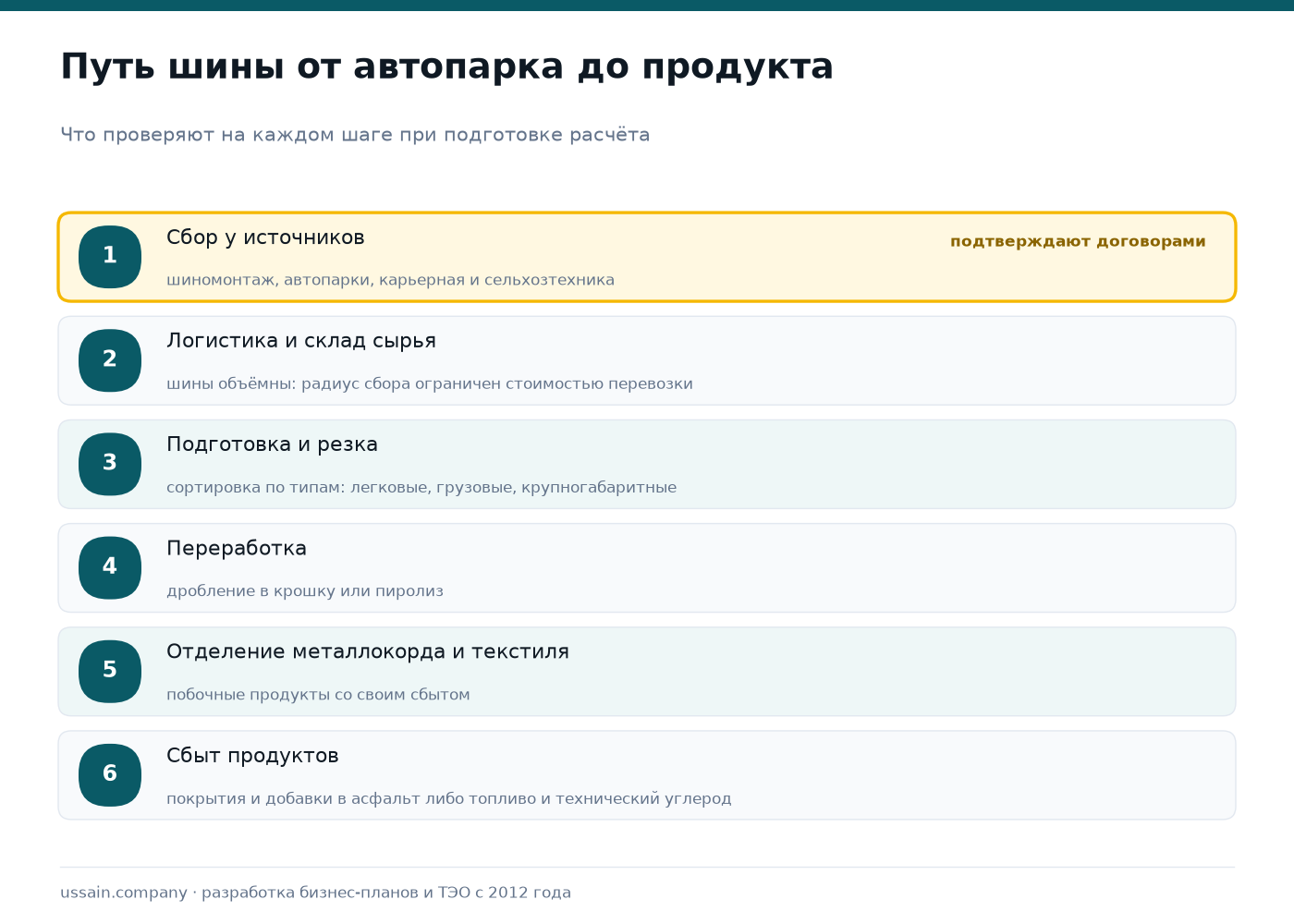Select the number 3 step badge
Image resolution: width=1294 pixels, height=924 pixels.
pos(110,464)
